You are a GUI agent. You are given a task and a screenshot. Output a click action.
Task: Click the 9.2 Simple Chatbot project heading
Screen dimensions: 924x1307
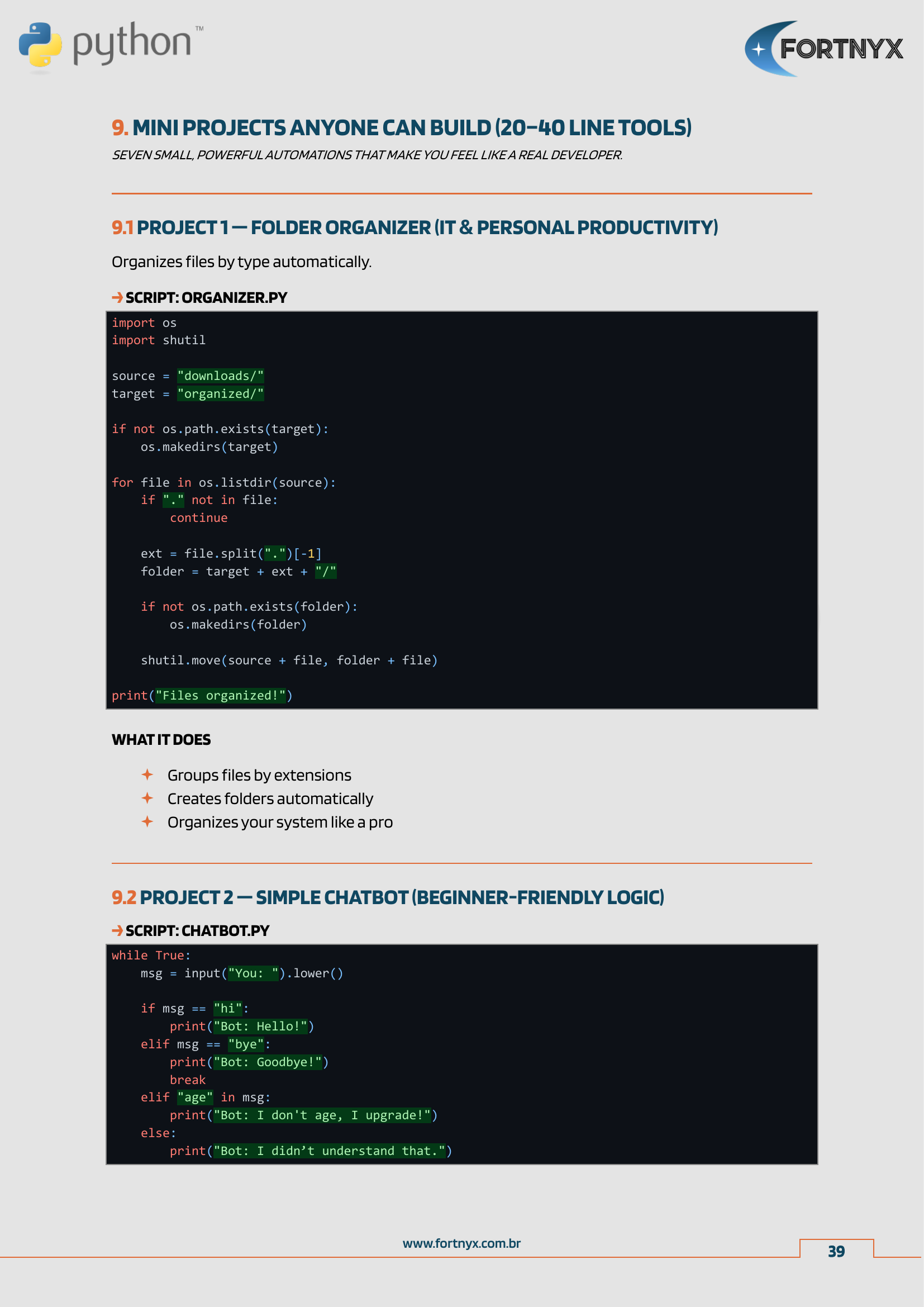(x=388, y=897)
